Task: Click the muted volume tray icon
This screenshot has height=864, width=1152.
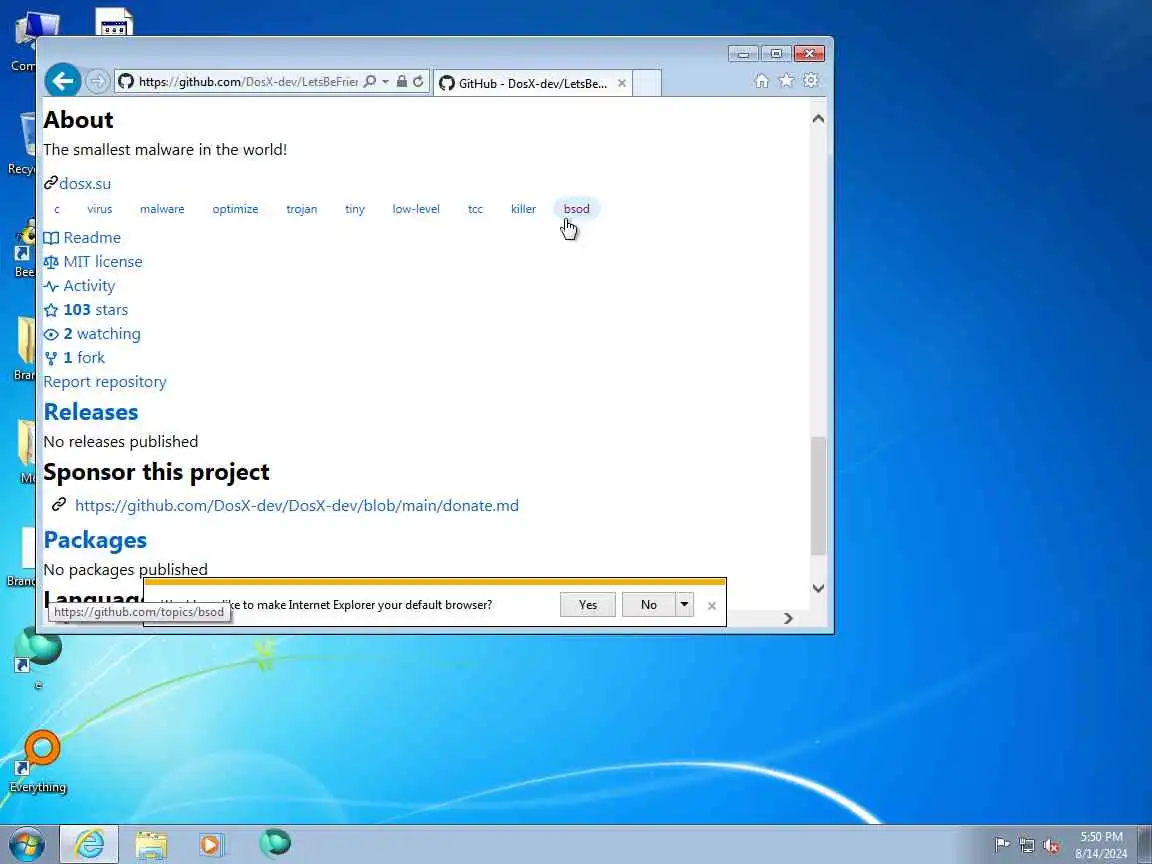Action: [x=1051, y=846]
